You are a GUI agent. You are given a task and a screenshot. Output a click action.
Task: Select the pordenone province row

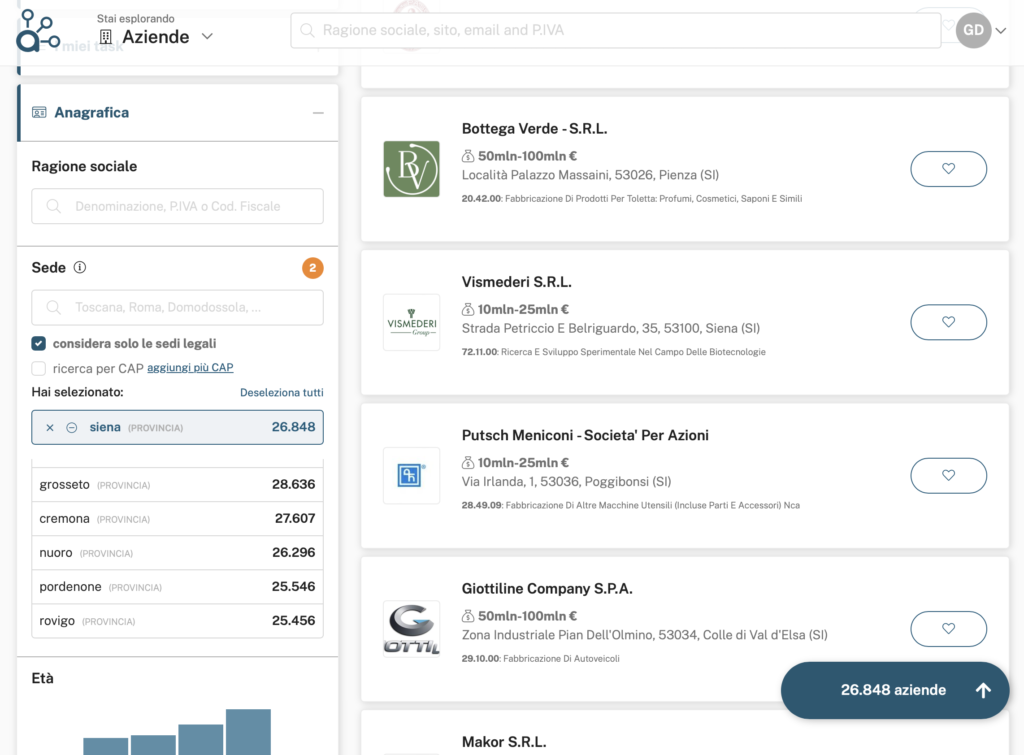click(x=178, y=586)
